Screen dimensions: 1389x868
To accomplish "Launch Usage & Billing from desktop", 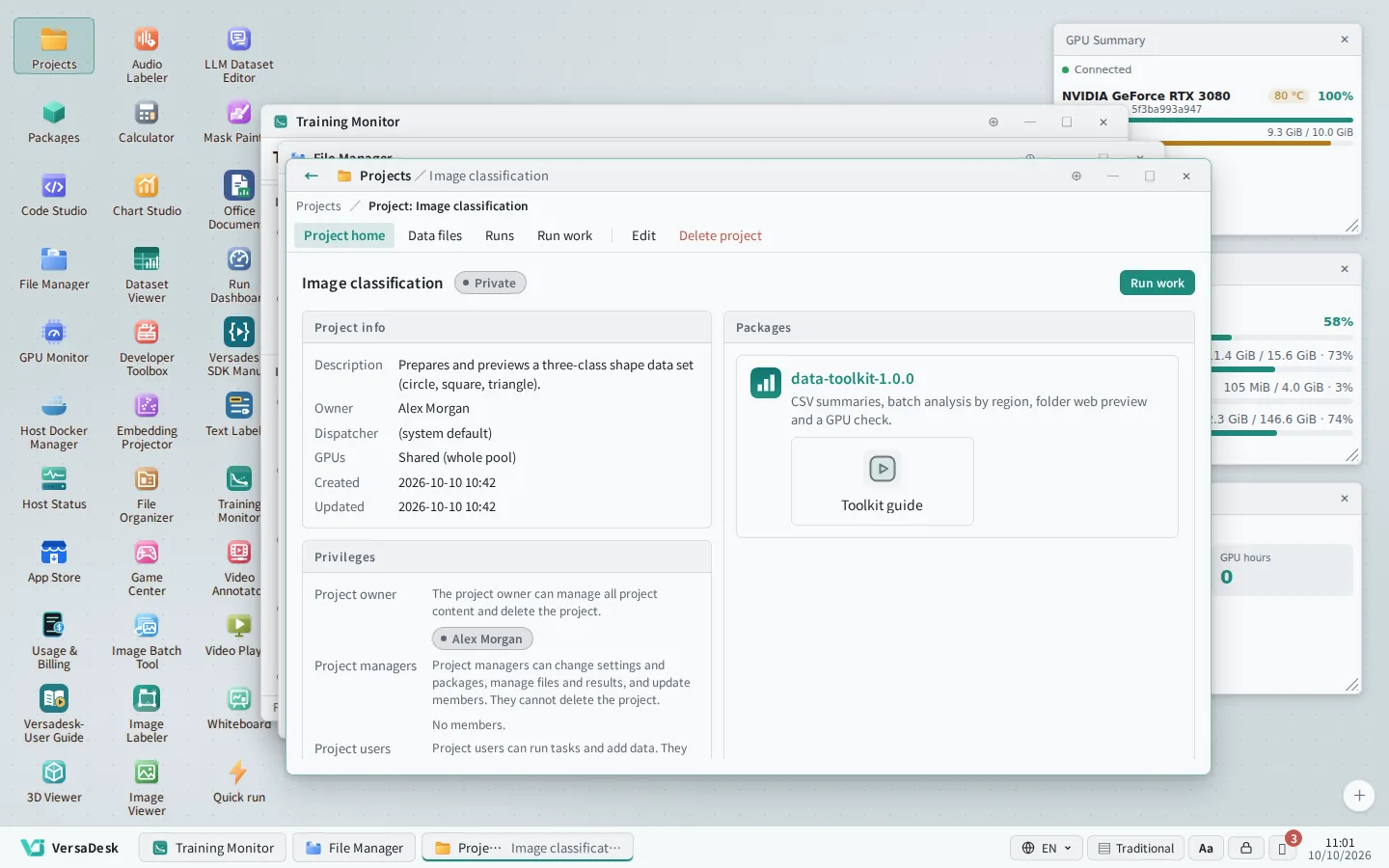I will pos(54,641).
